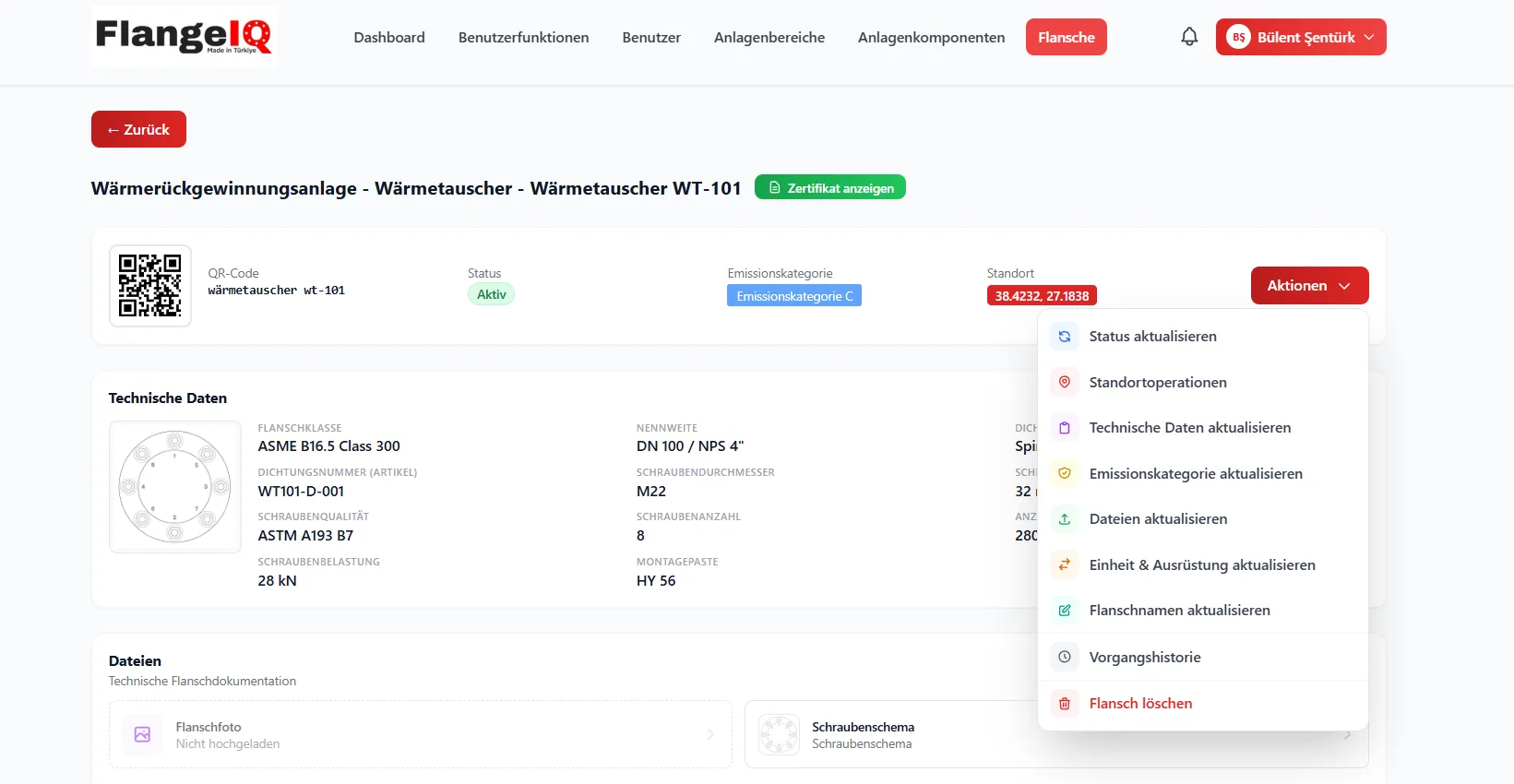The width and height of the screenshot is (1514, 784).
Task: Choose Dateien aktualisieren from Aktionen menu
Action: [x=1203, y=519]
